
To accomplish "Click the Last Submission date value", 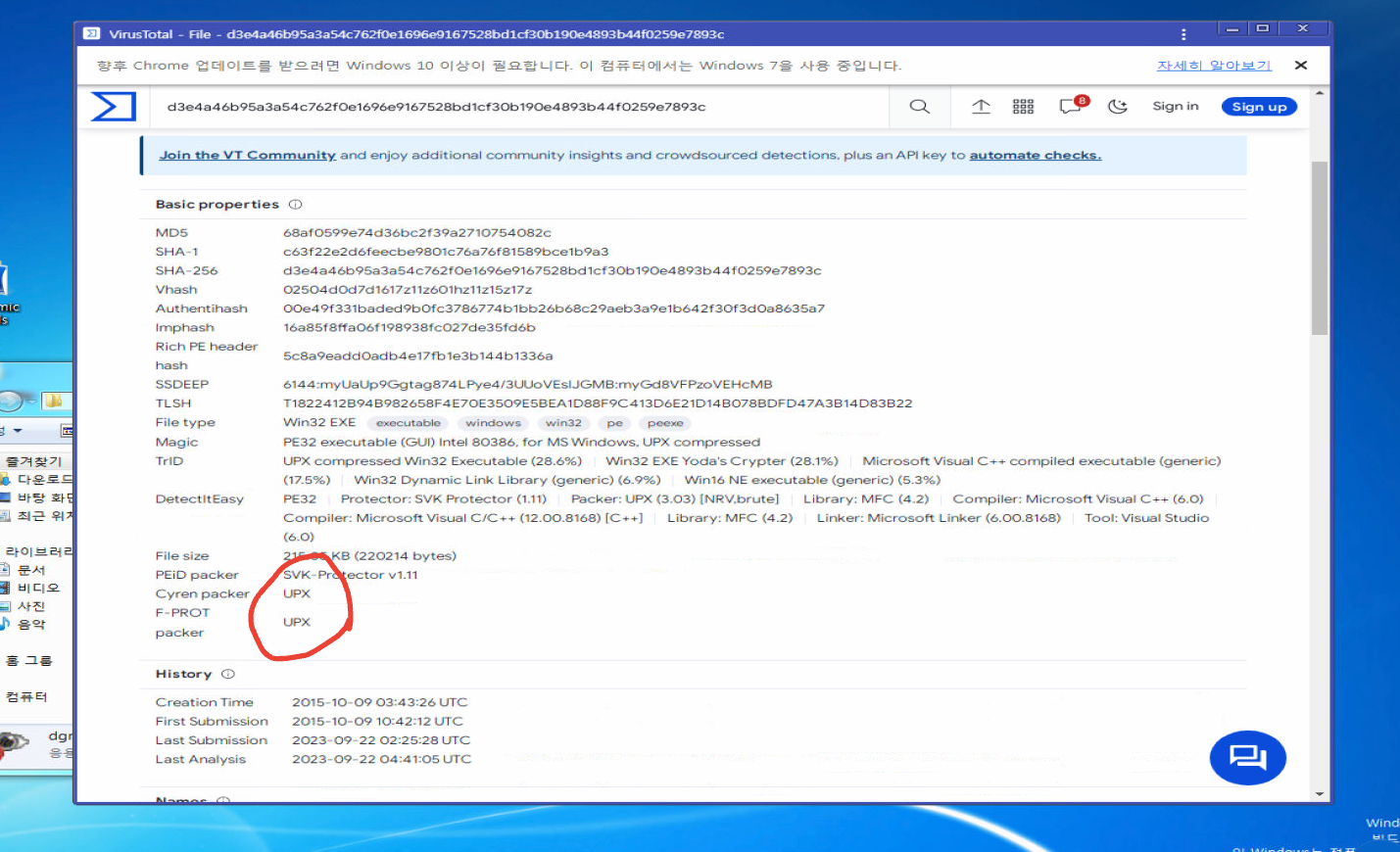I will tap(381, 740).
